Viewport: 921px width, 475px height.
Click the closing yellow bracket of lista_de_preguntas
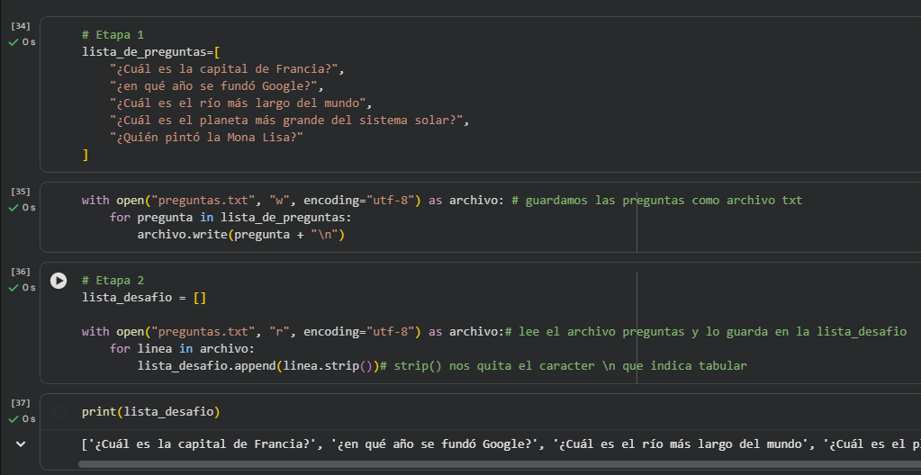pos(85,155)
